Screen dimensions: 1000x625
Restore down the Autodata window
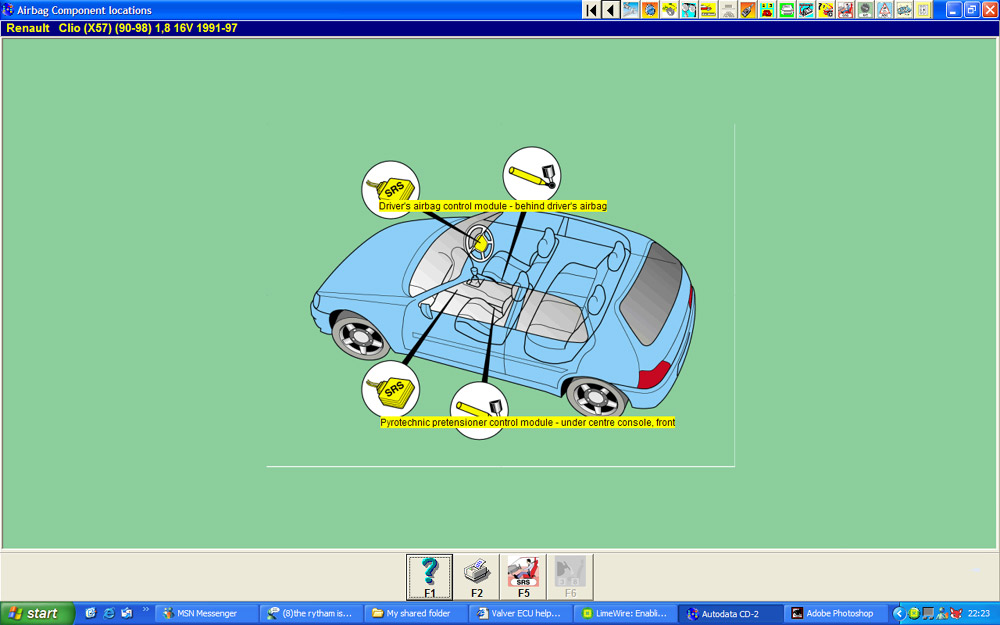(972, 10)
